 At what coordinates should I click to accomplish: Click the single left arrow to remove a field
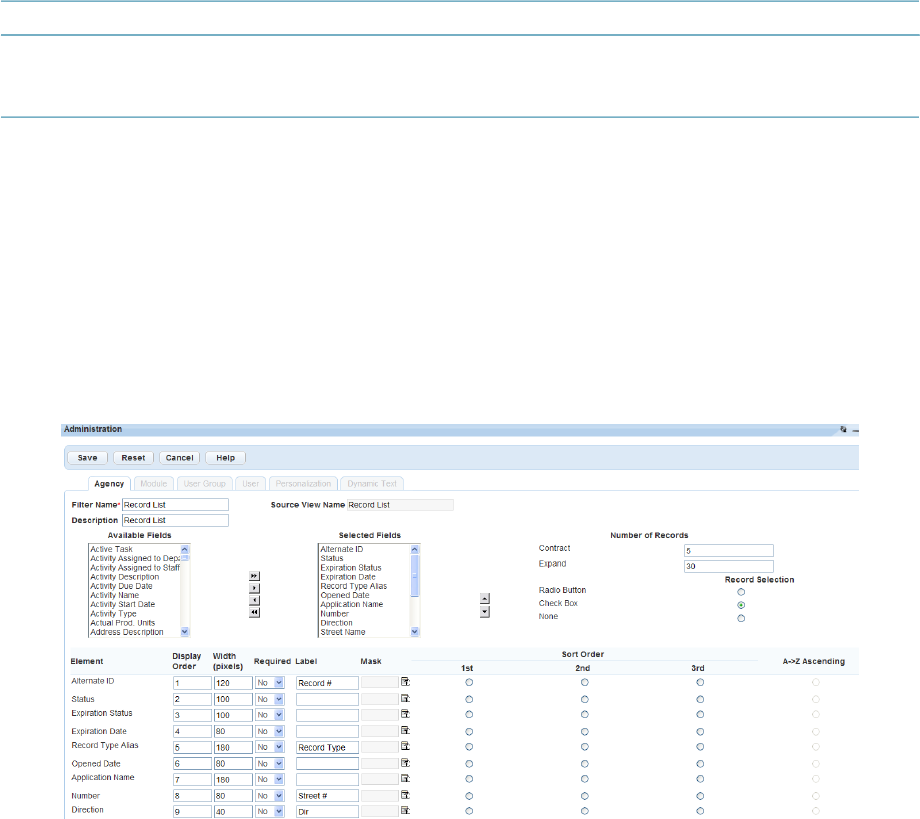[254, 600]
